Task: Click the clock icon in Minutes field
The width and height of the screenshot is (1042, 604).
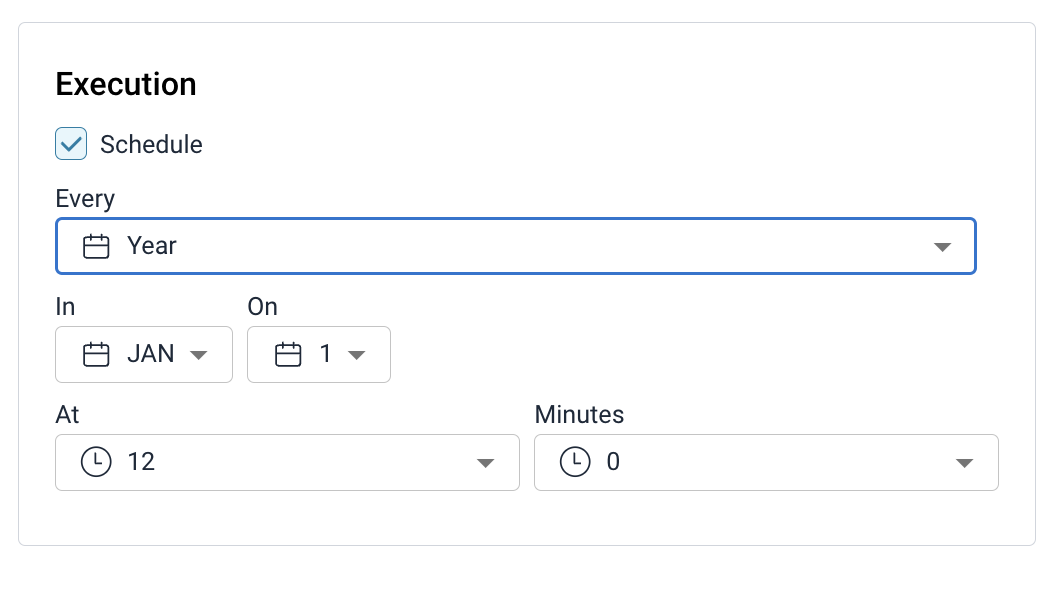Action: [x=575, y=462]
